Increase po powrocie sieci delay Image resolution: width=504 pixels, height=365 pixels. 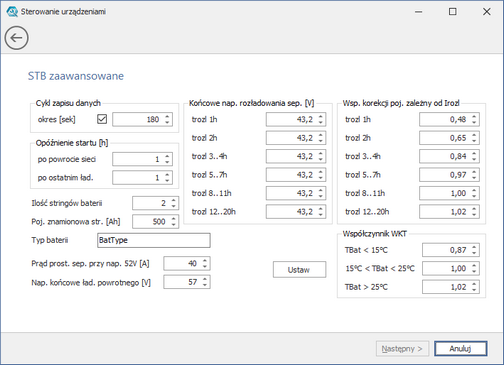[x=167, y=156]
